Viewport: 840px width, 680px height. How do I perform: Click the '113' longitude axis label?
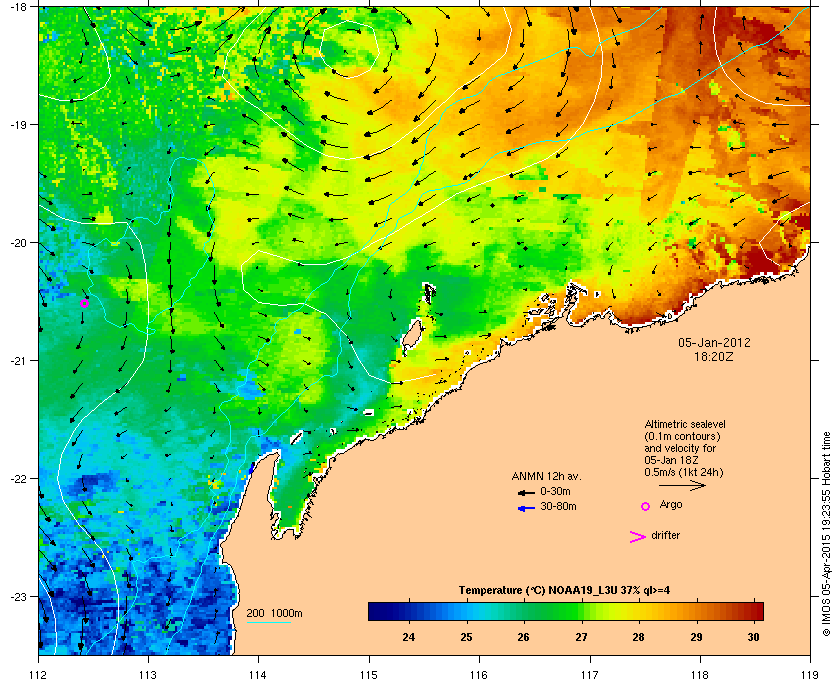(148, 674)
